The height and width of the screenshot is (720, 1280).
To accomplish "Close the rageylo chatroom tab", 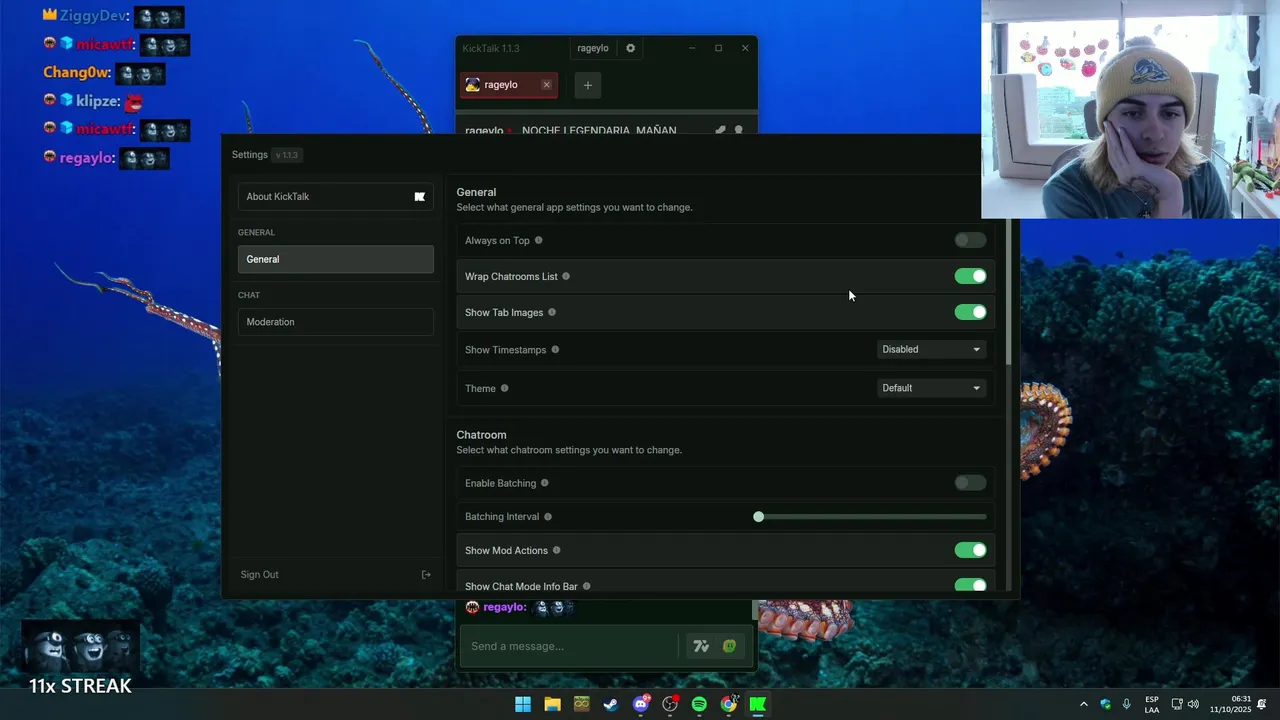I will [x=546, y=85].
